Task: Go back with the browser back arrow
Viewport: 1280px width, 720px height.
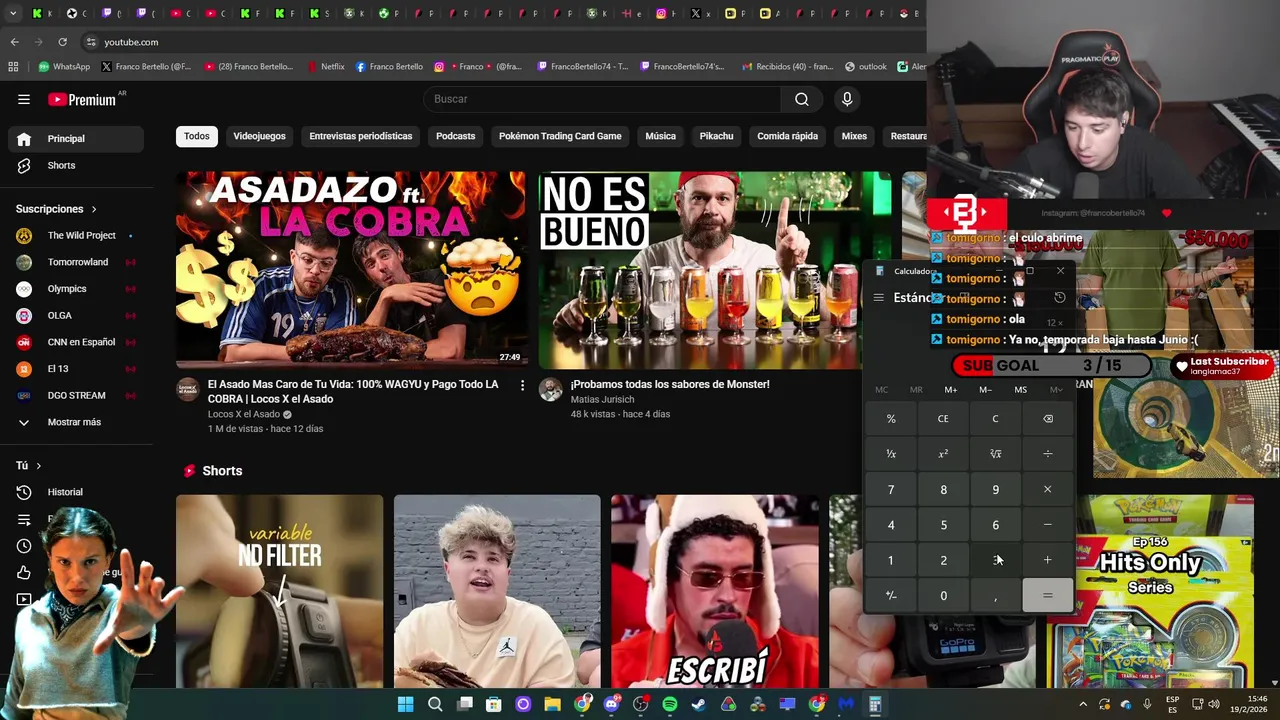Action: (x=14, y=42)
